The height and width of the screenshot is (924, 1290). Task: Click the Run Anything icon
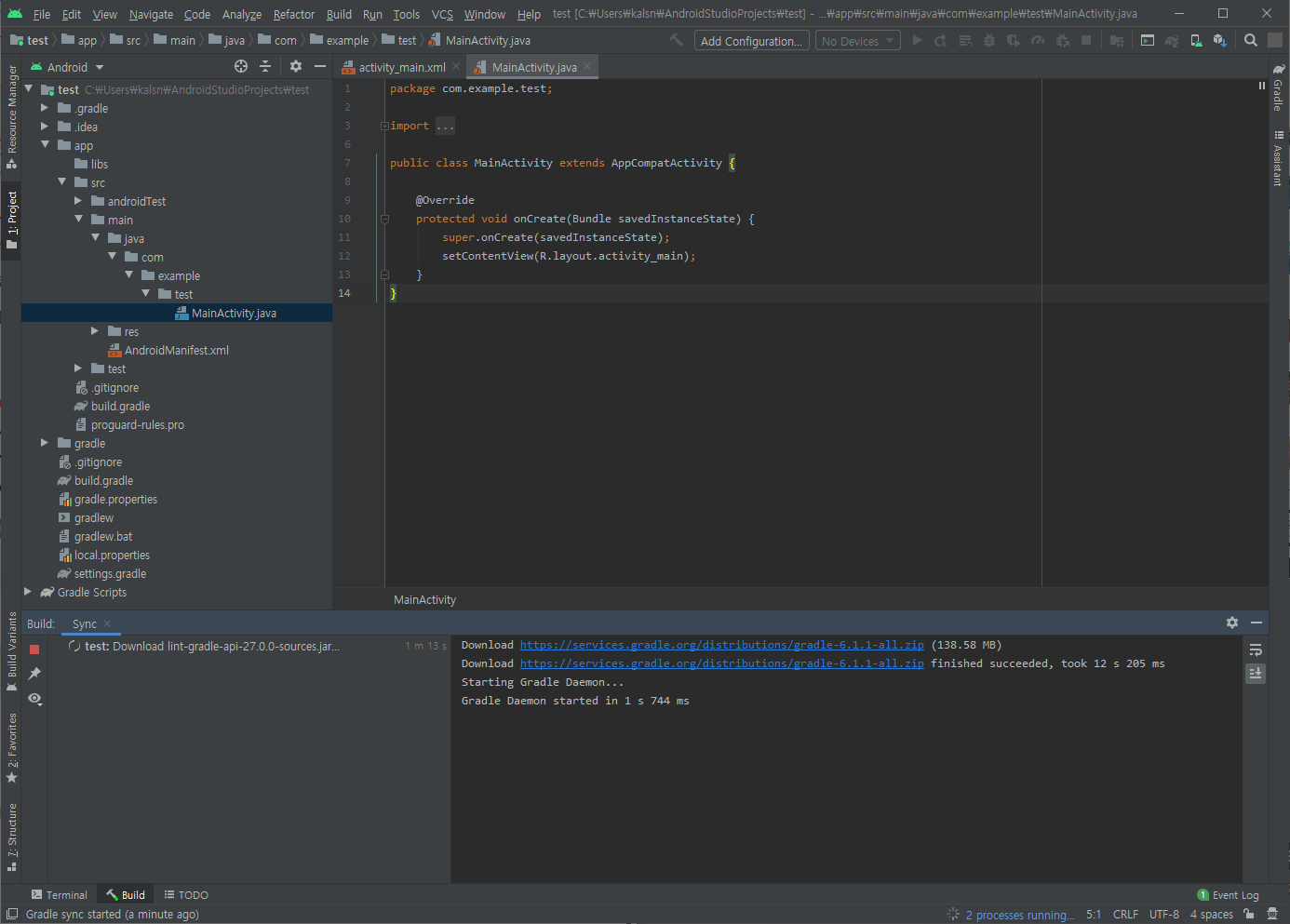tap(1148, 40)
